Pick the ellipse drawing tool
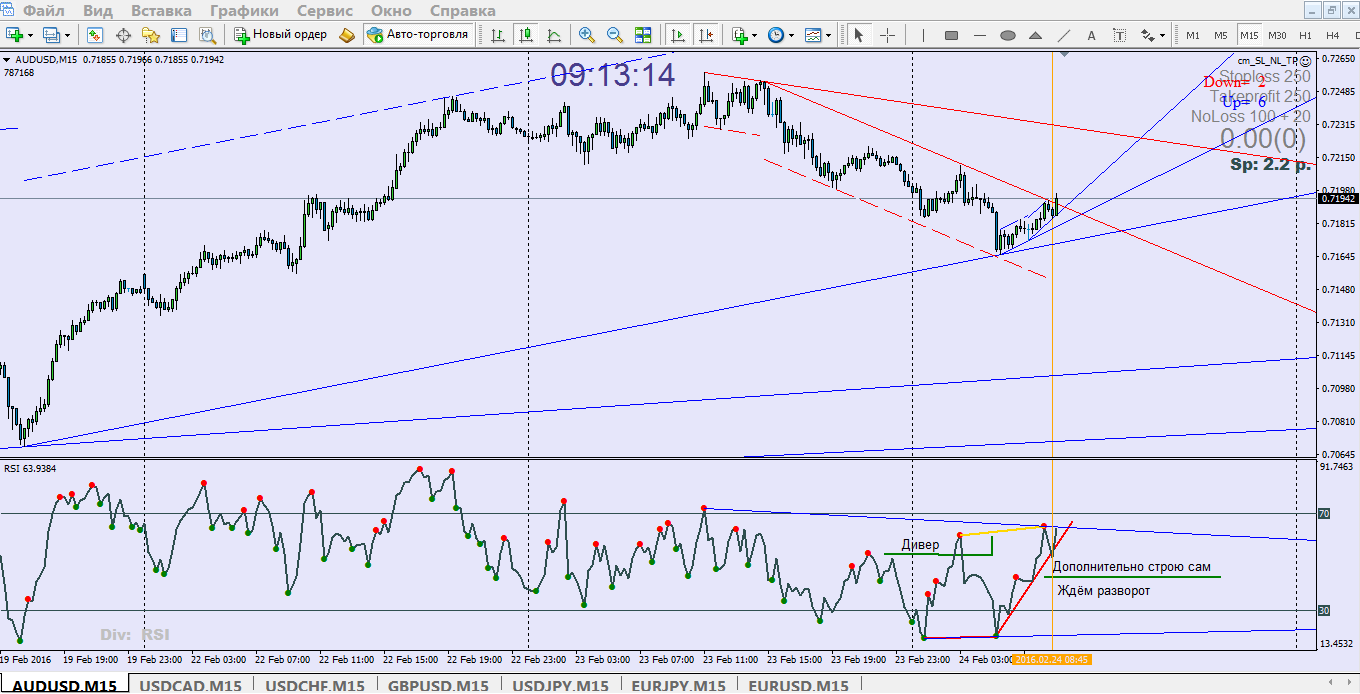 click(1008, 35)
